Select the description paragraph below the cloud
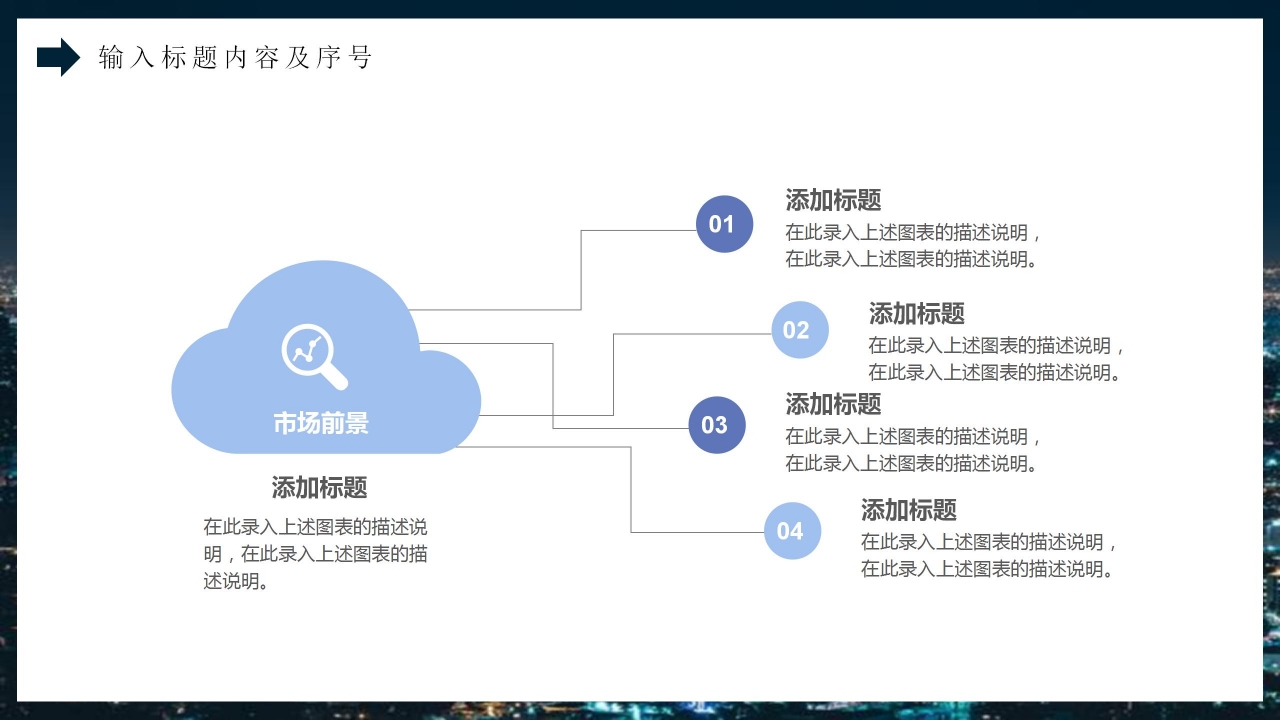This screenshot has height=720, width=1280. [x=316, y=554]
